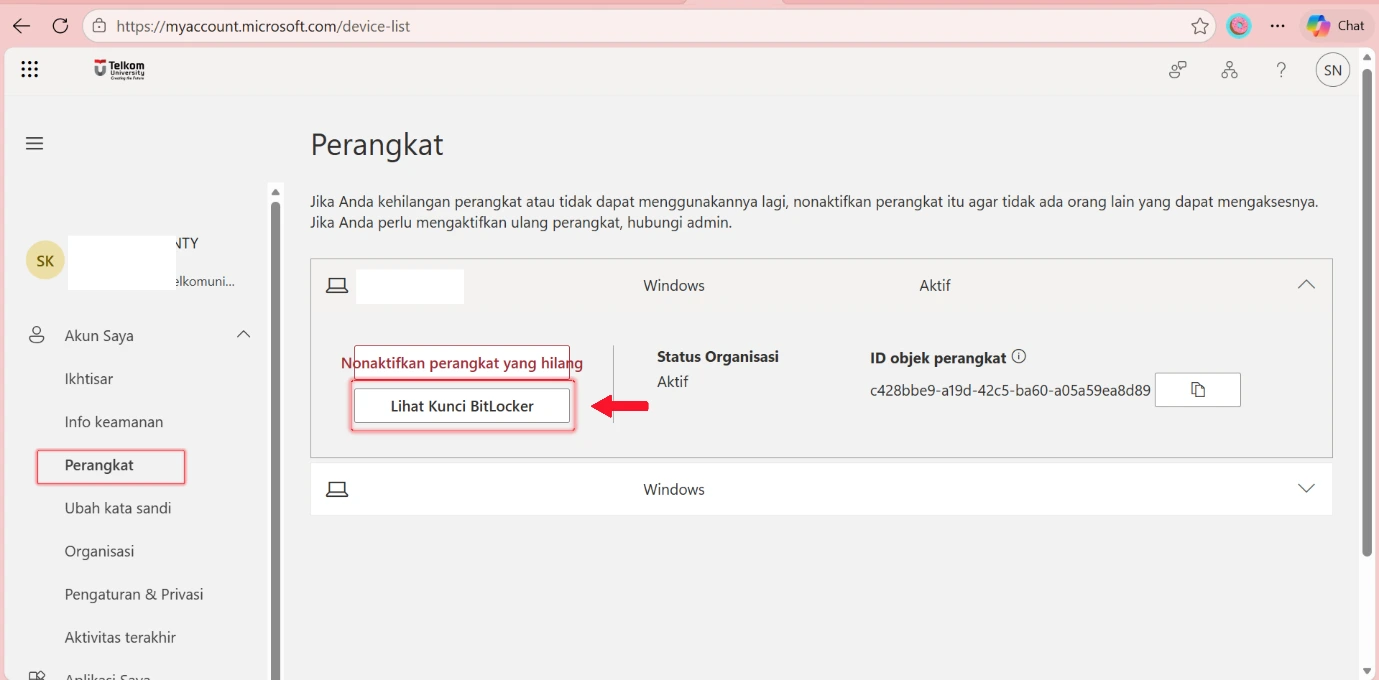1379x680 pixels.
Task: Reload the current page
Action: tap(59, 26)
